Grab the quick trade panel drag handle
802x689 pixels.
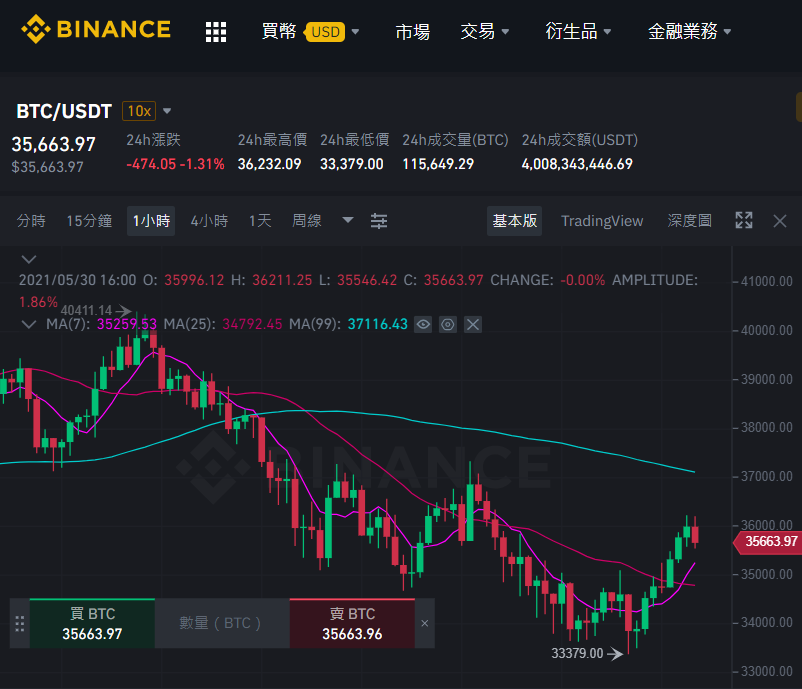click(x=20, y=624)
